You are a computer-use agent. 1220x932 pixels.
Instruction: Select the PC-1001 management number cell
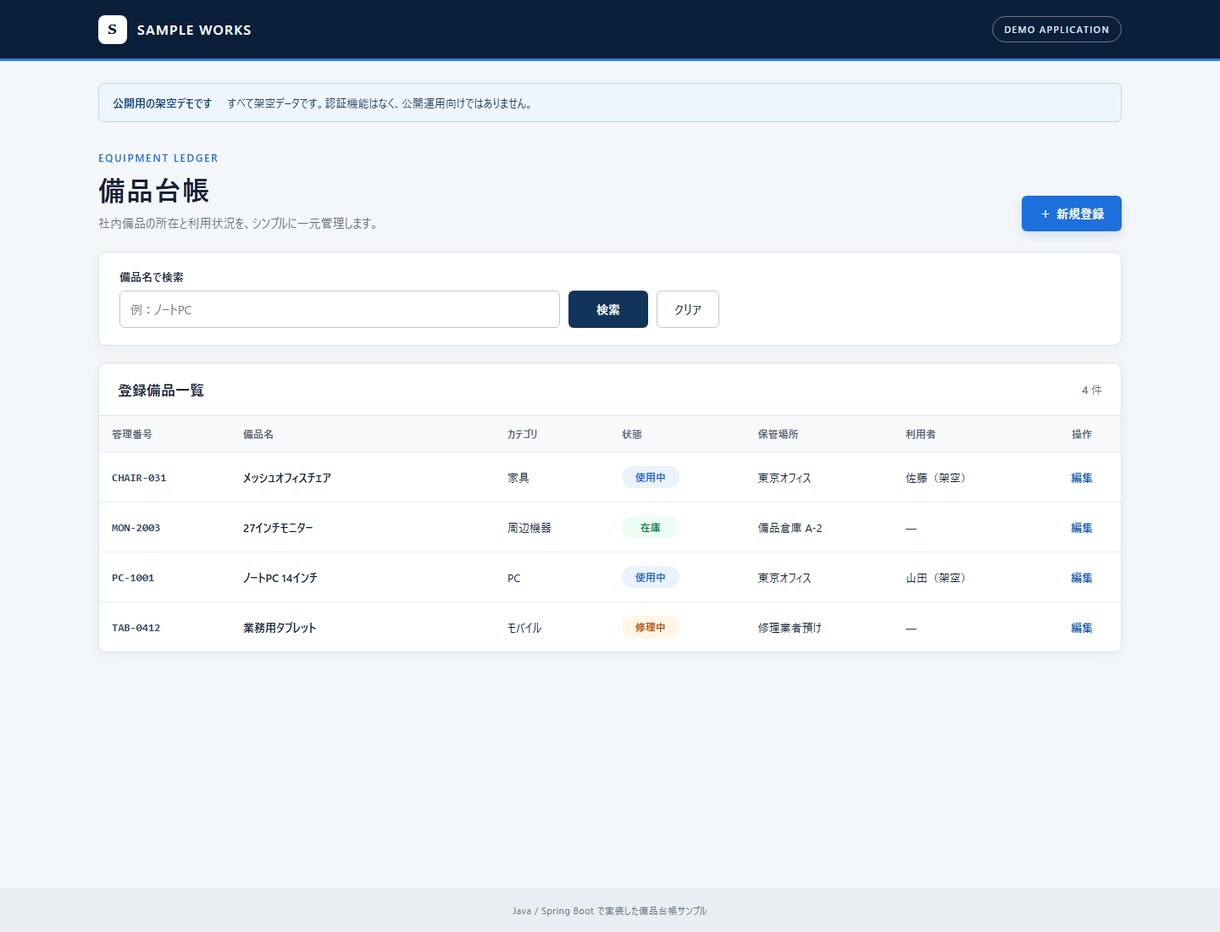click(133, 578)
